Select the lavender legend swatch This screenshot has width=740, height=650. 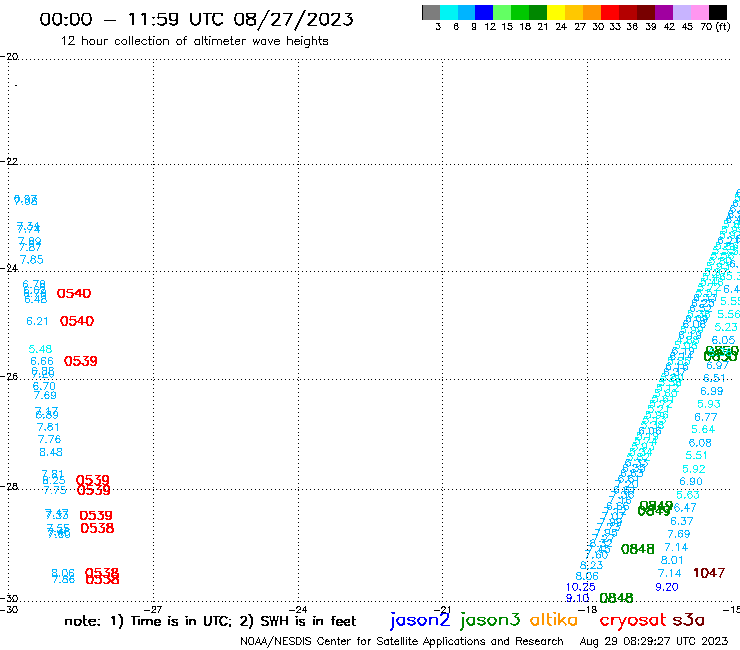(x=681, y=12)
